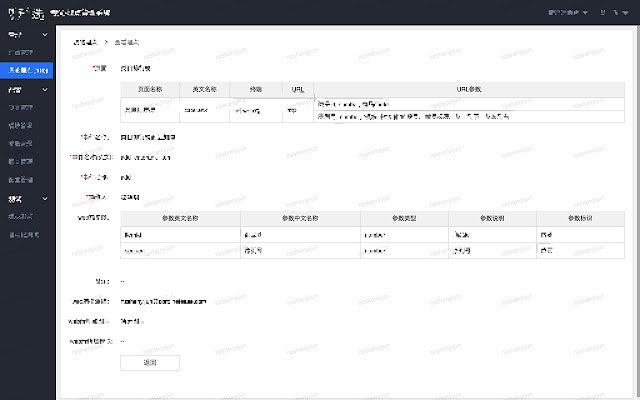This screenshot has height=400, width=640.
Task: Click the page's vertical scrollbar on the right
Action: coord(638,212)
